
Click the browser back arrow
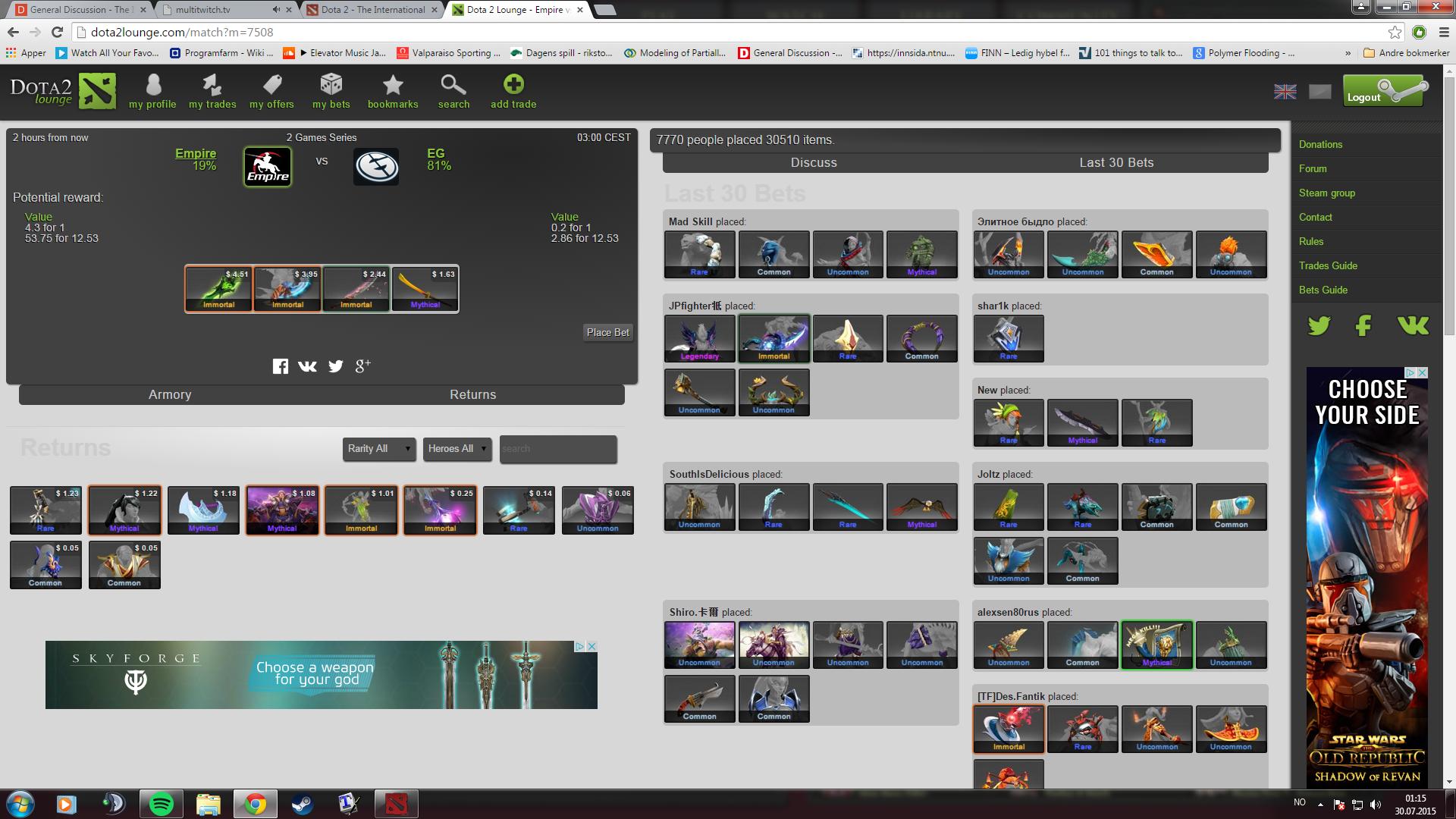coord(13,32)
